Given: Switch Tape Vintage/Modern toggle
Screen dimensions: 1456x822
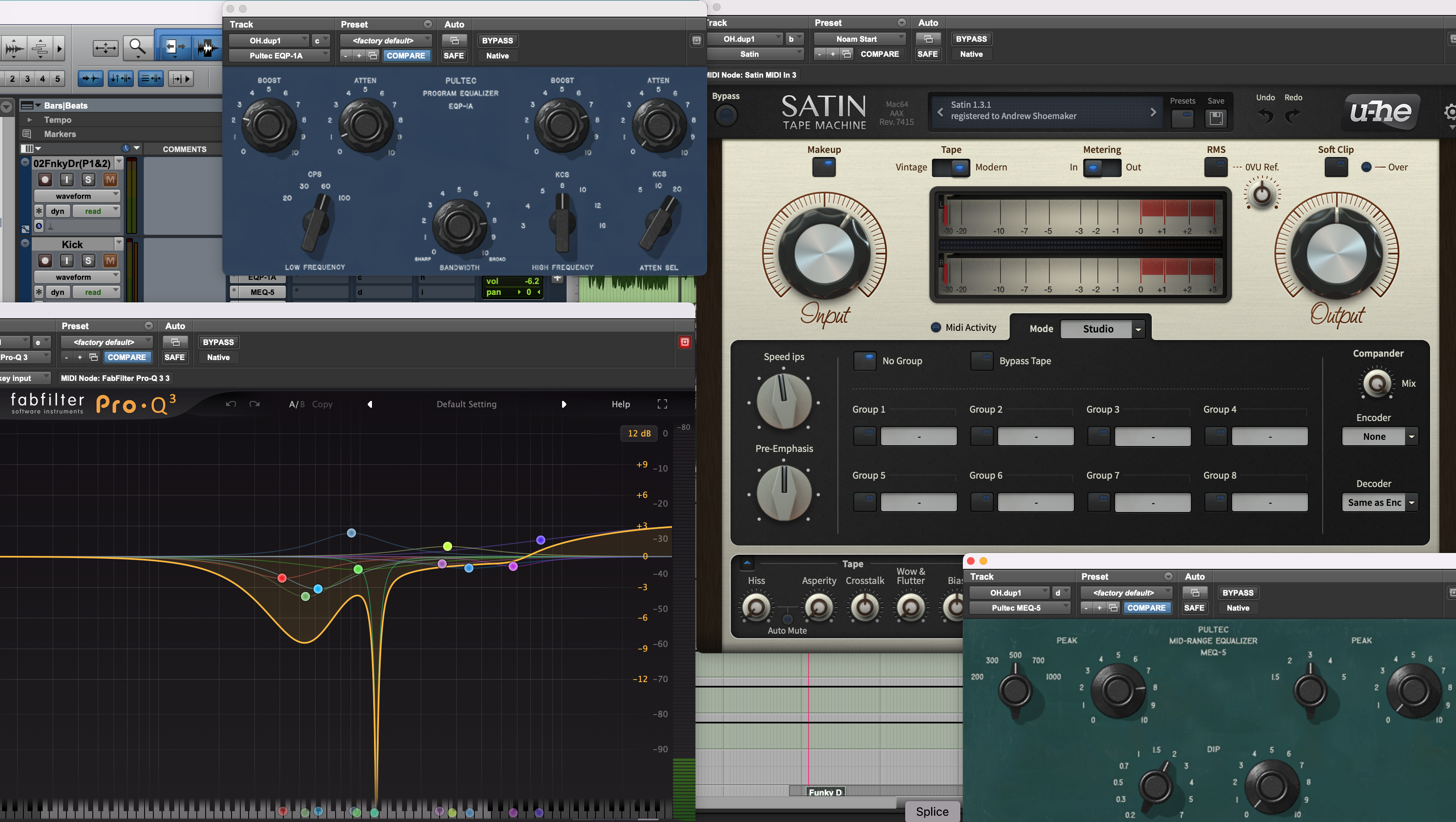Looking at the screenshot, I should point(951,167).
